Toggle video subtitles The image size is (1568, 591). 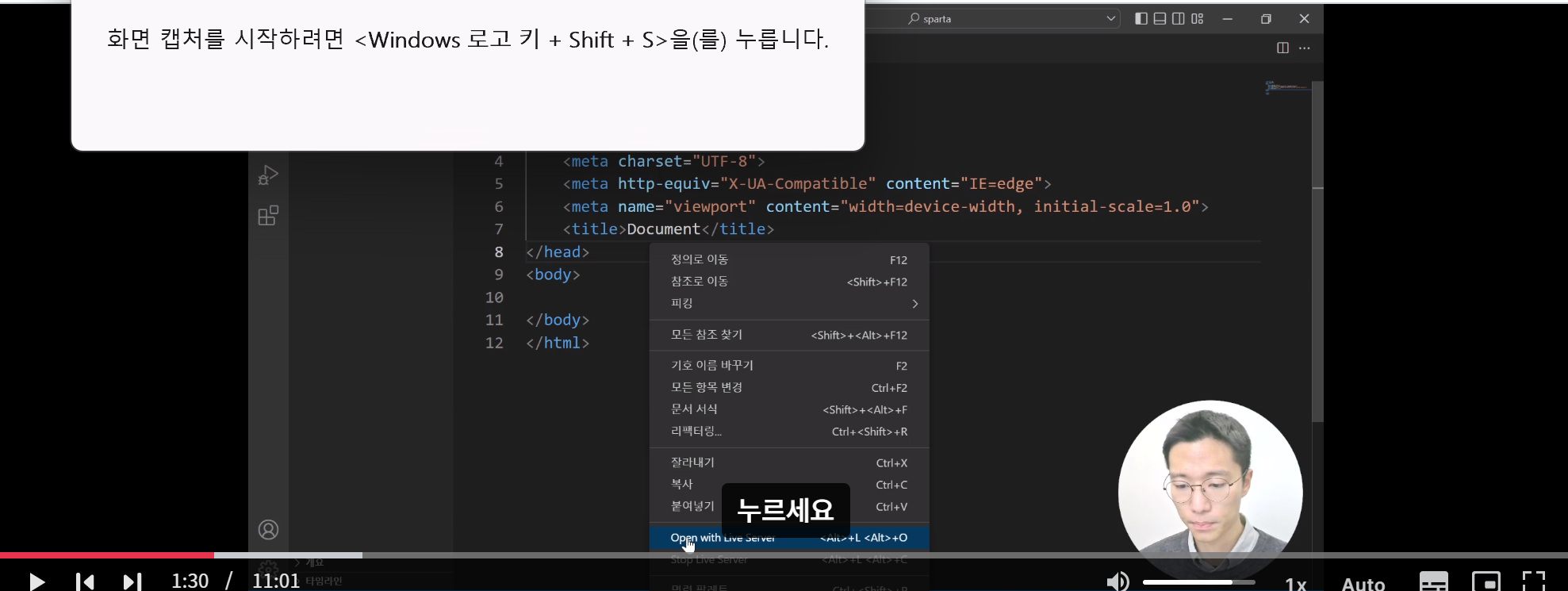tap(1433, 582)
